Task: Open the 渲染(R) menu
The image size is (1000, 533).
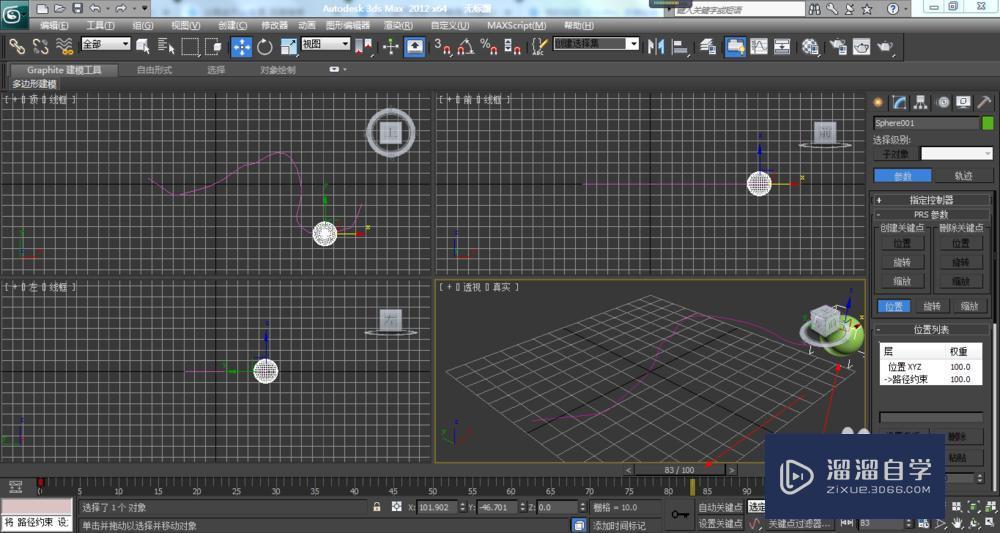Action: point(398,26)
